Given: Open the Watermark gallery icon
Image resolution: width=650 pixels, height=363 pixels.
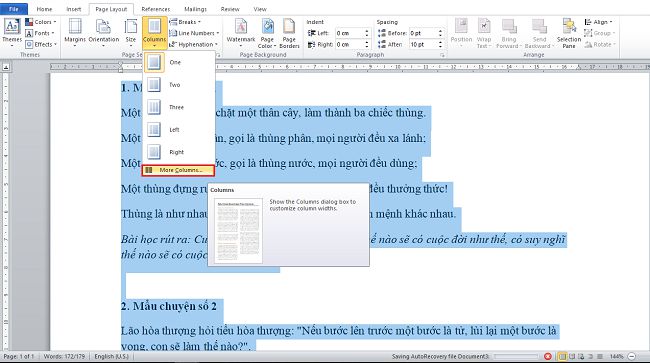Looking at the screenshot, I should click(x=241, y=32).
